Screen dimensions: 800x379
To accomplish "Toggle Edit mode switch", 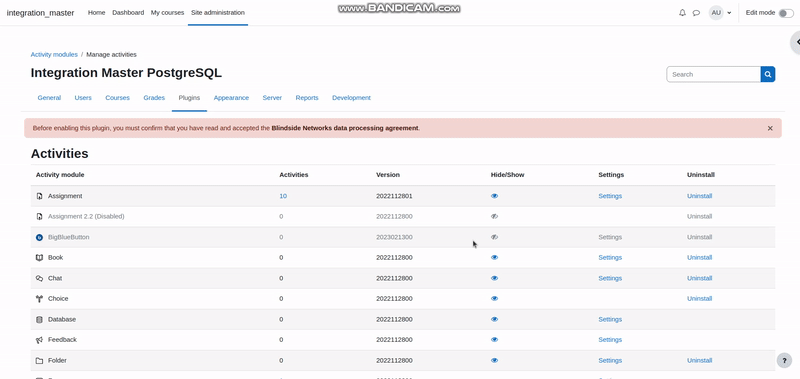I will pos(786,13).
